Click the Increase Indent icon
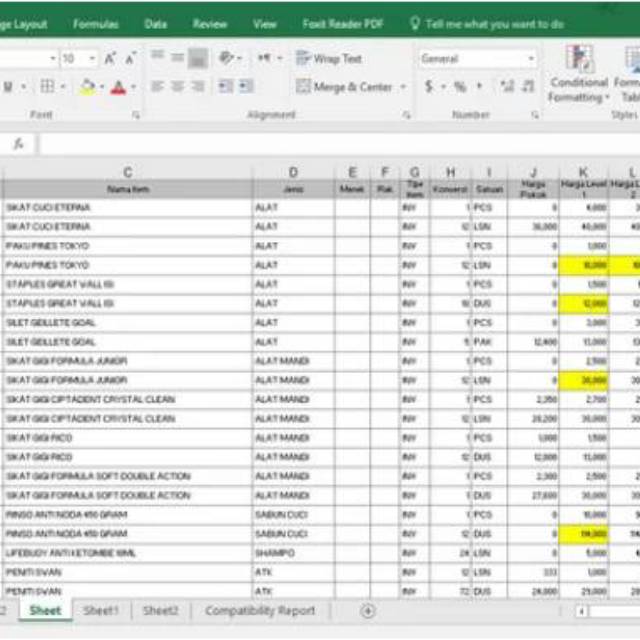640x640 pixels. click(x=247, y=87)
